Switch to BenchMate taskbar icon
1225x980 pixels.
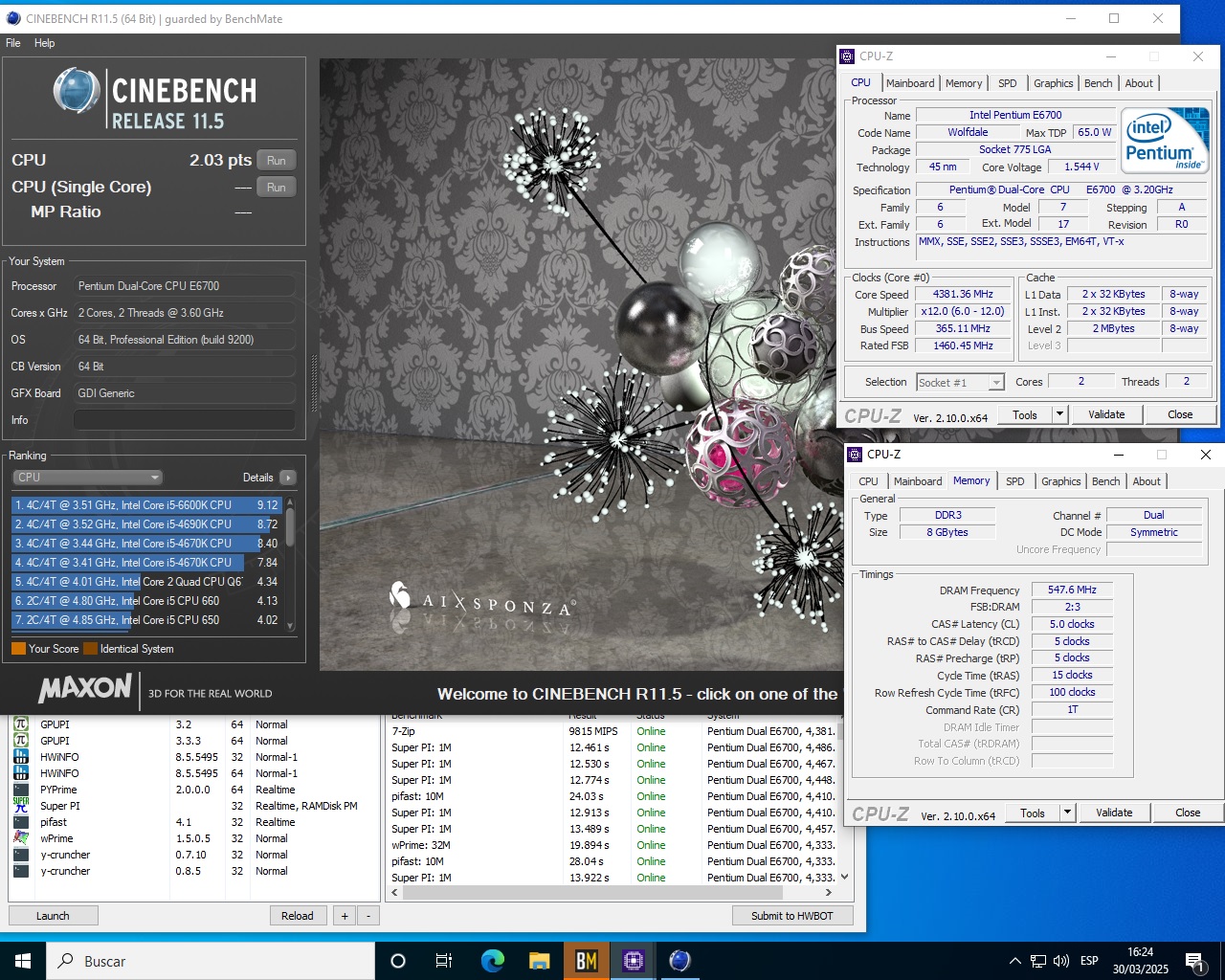pyautogui.click(x=586, y=961)
